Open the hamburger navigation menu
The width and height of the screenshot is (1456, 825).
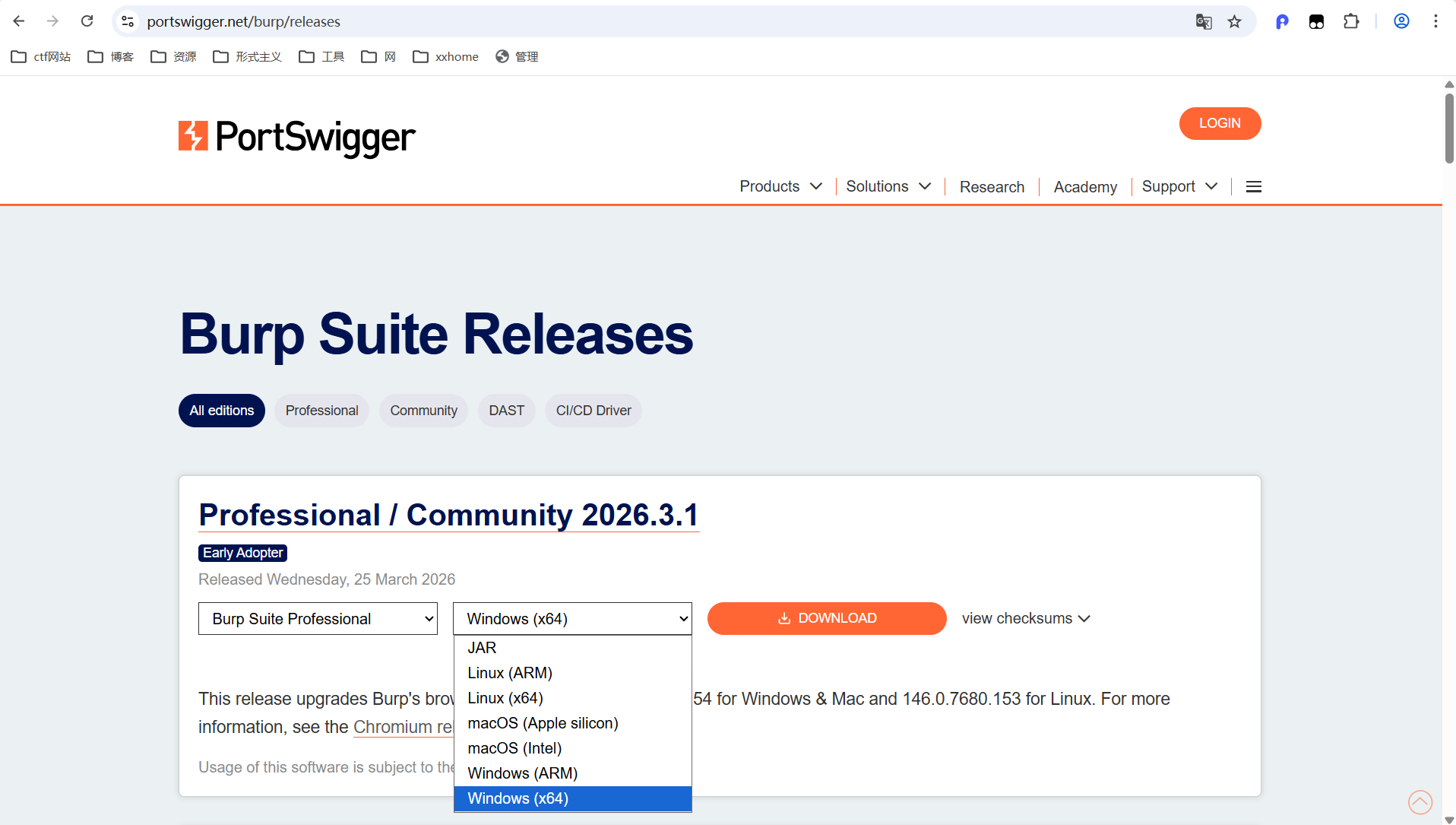1254,187
